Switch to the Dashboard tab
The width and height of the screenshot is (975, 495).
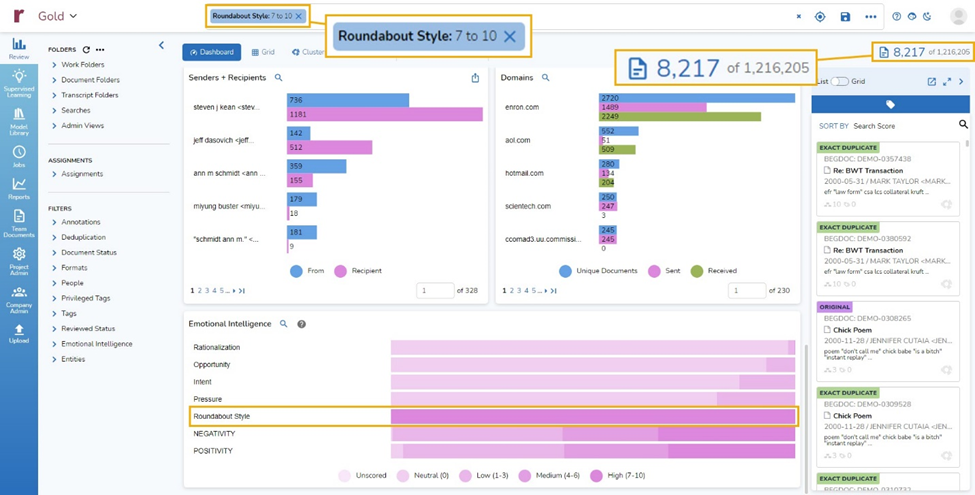211,52
